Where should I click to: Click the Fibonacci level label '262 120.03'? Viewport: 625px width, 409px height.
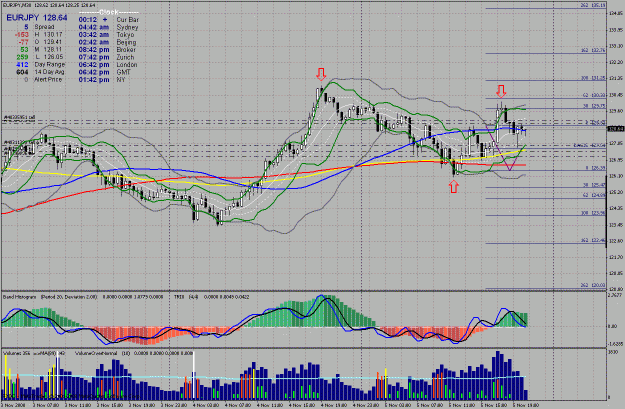593,285
